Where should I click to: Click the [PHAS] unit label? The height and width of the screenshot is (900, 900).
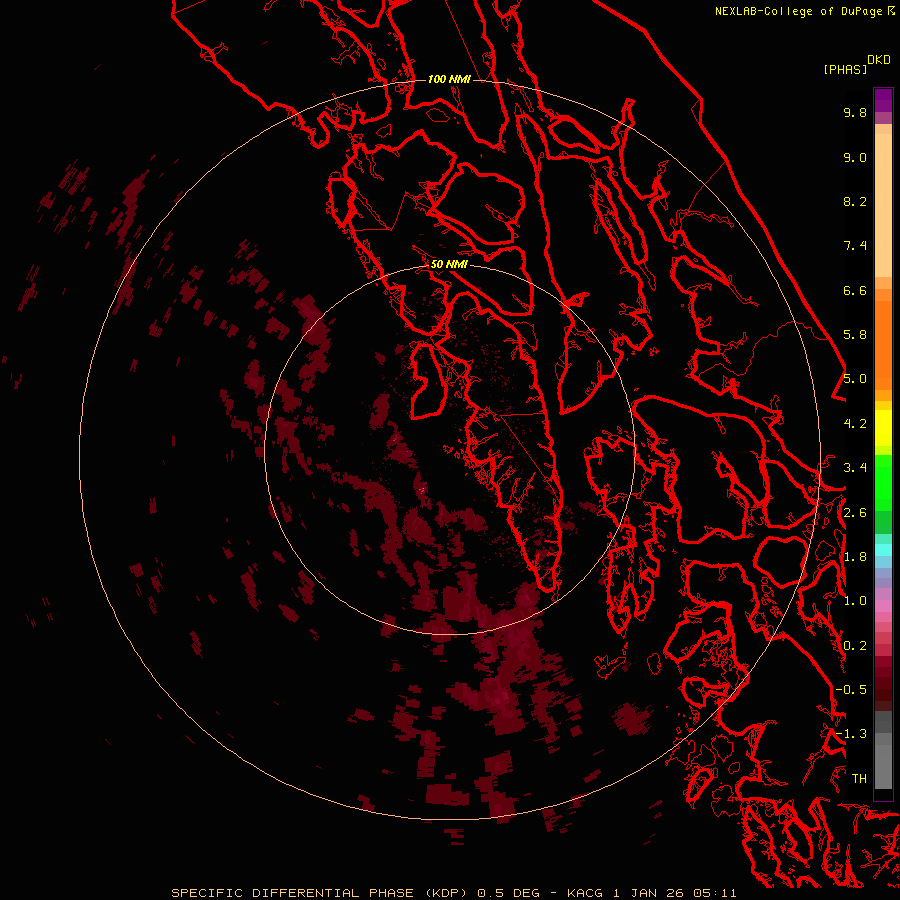(845, 70)
